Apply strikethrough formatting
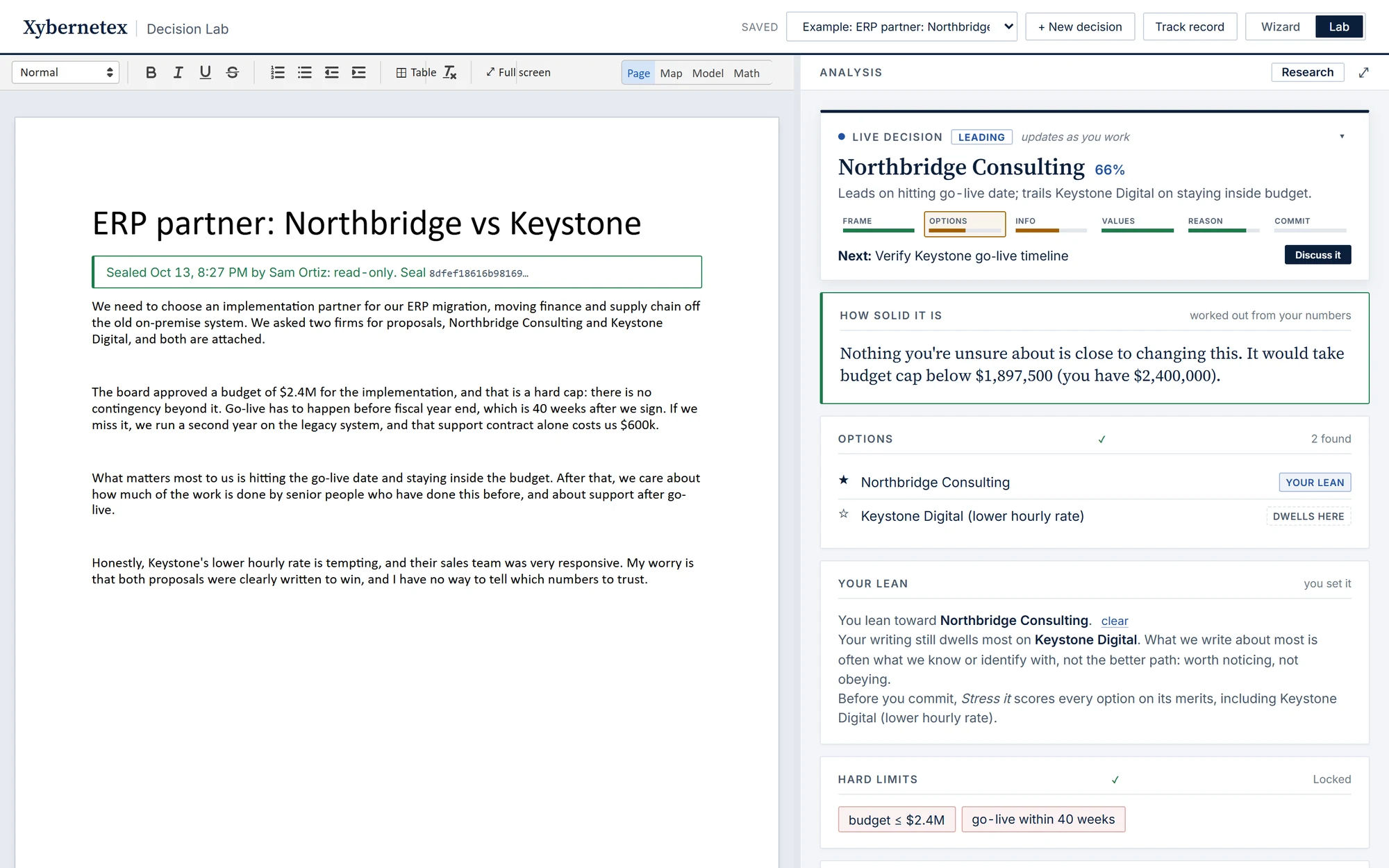 pyautogui.click(x=233, y=72)
